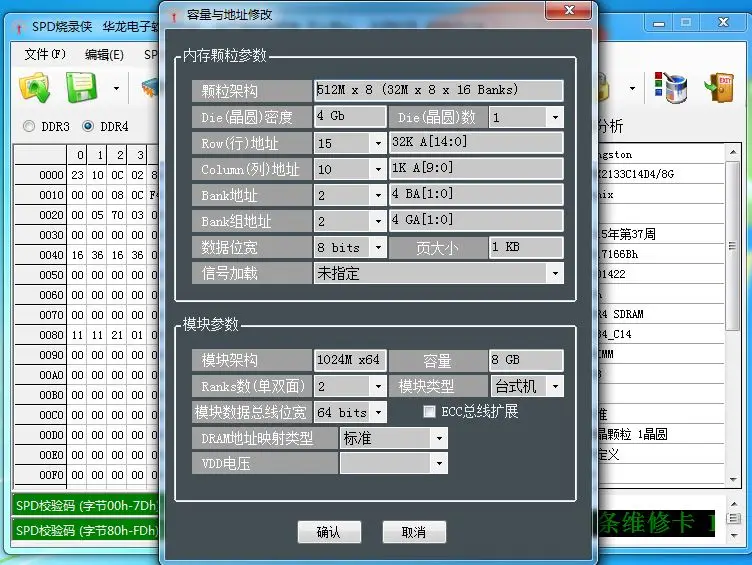Expand the Column(列)地址 dropdown showing 10
Viewport: 752px width, 565px height.
coord(378,169)
